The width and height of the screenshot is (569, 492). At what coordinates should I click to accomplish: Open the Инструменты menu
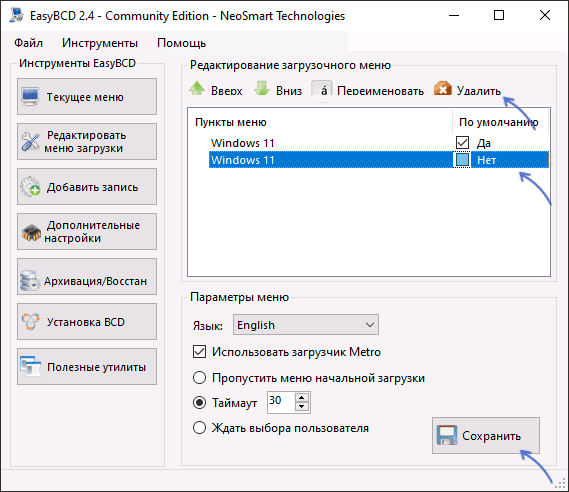tap(100, 43)
